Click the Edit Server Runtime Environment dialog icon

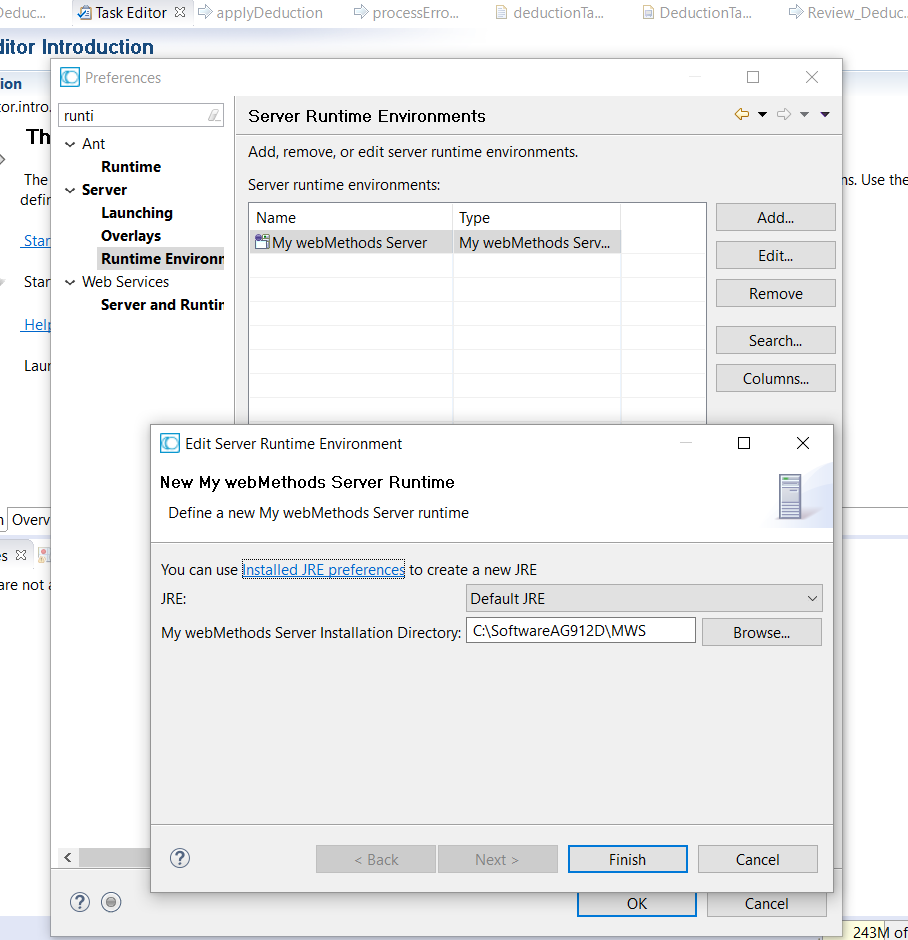click(x=170, y=443)
